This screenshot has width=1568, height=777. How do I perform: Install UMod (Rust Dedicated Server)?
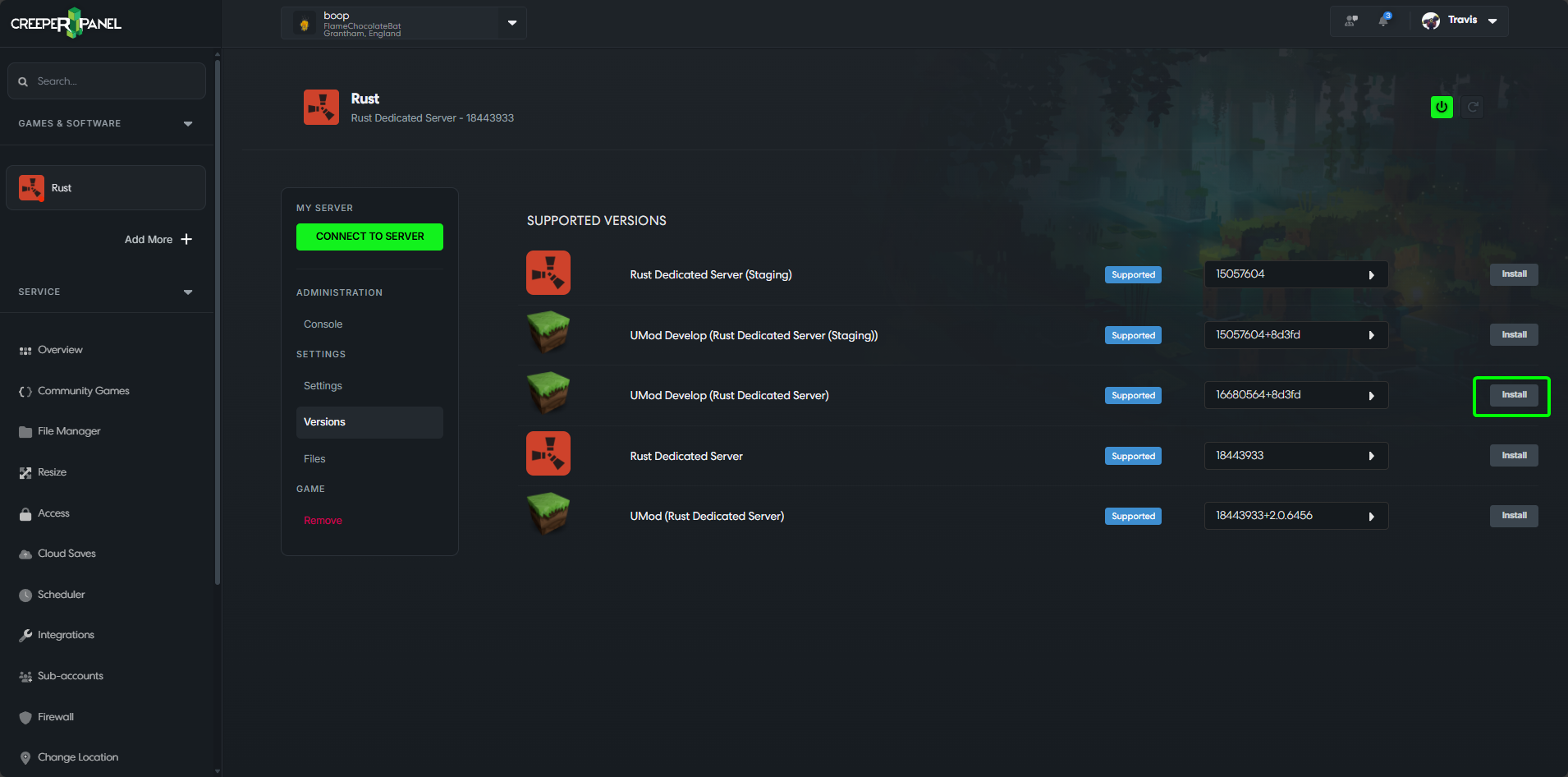1514,516
